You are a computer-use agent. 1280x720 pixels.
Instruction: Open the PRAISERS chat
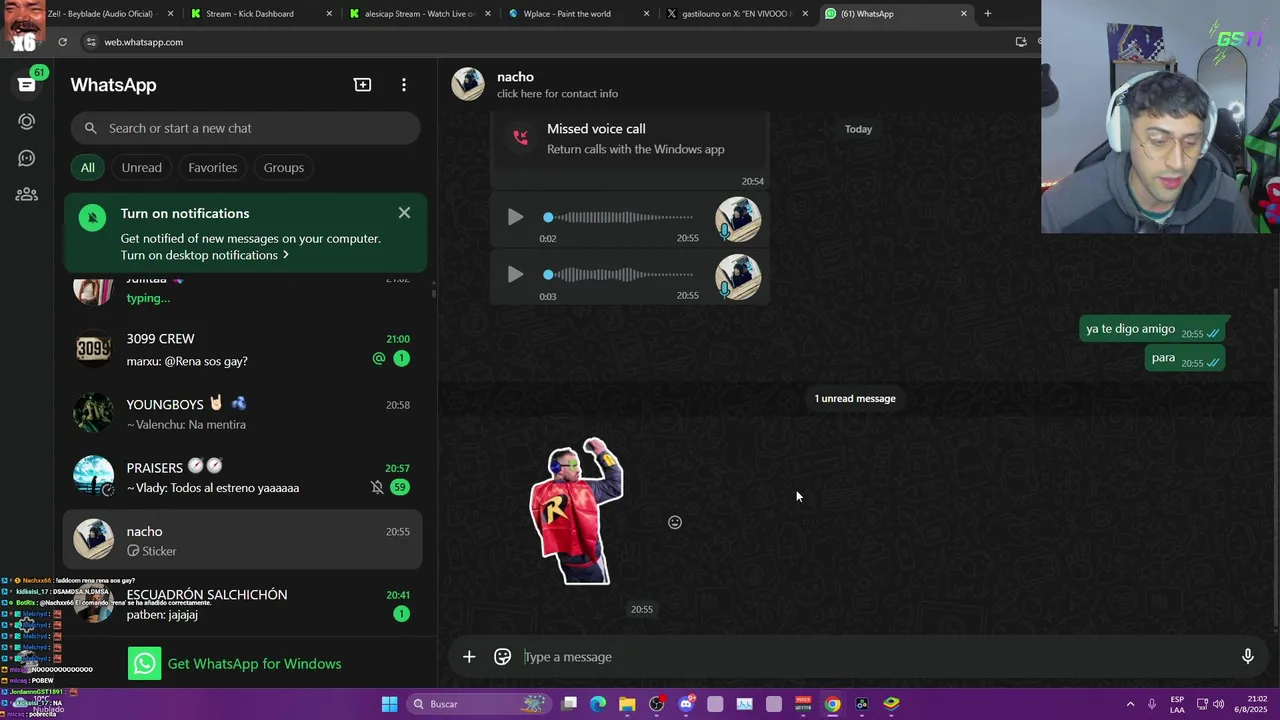tap(243, 477)
